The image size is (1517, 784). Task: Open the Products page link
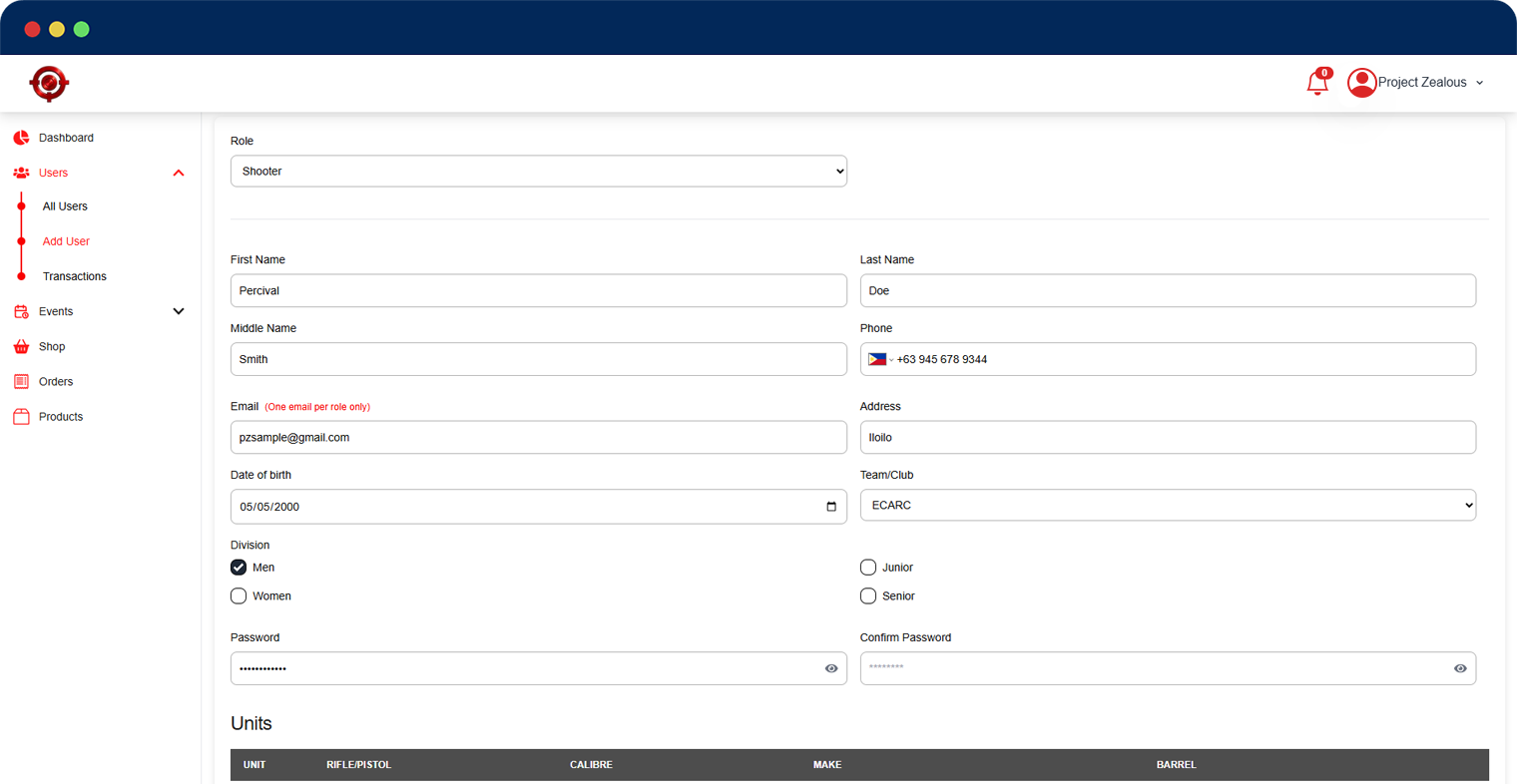[61, 416]
